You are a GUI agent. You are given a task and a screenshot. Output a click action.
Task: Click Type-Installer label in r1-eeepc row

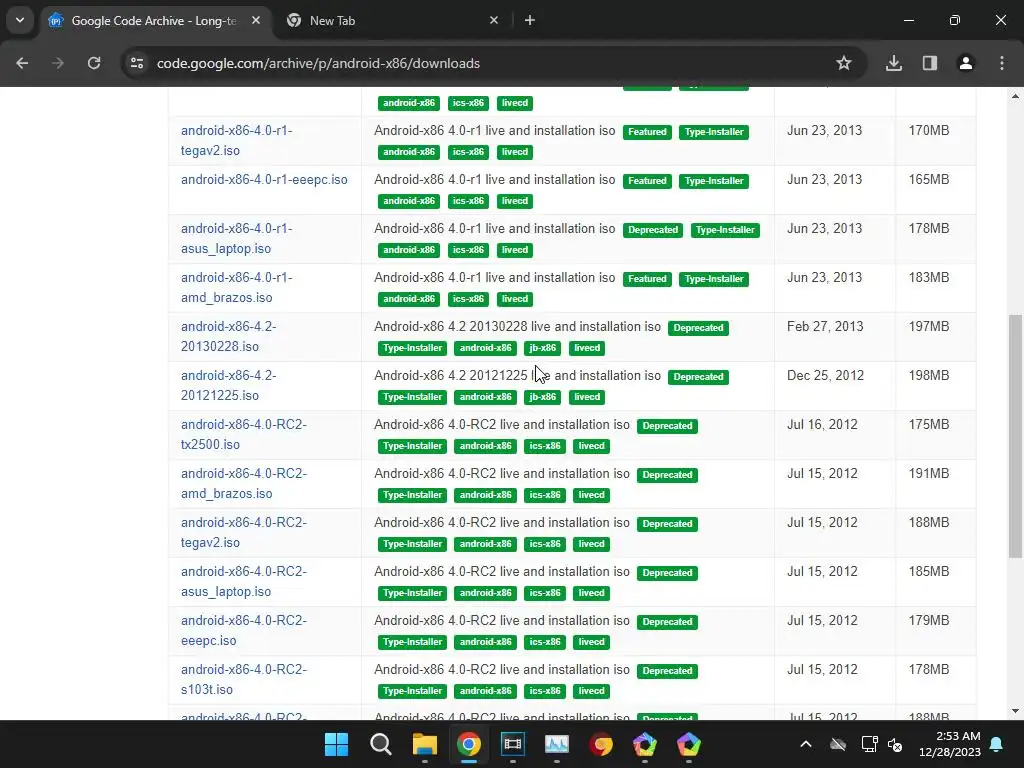[714, 181]
